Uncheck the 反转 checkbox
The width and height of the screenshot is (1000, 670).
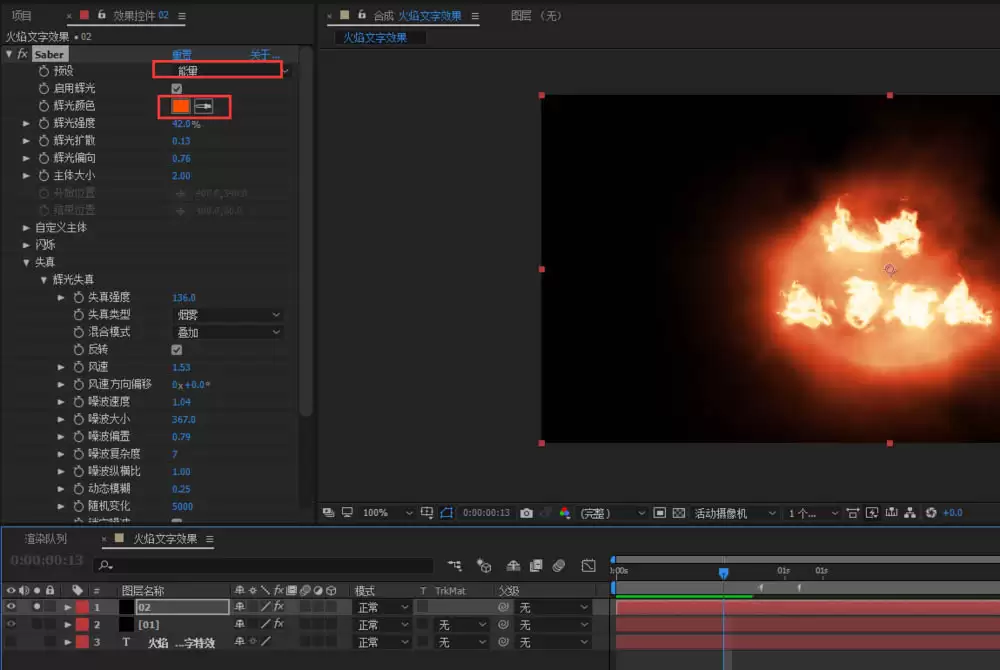(177, 350)
